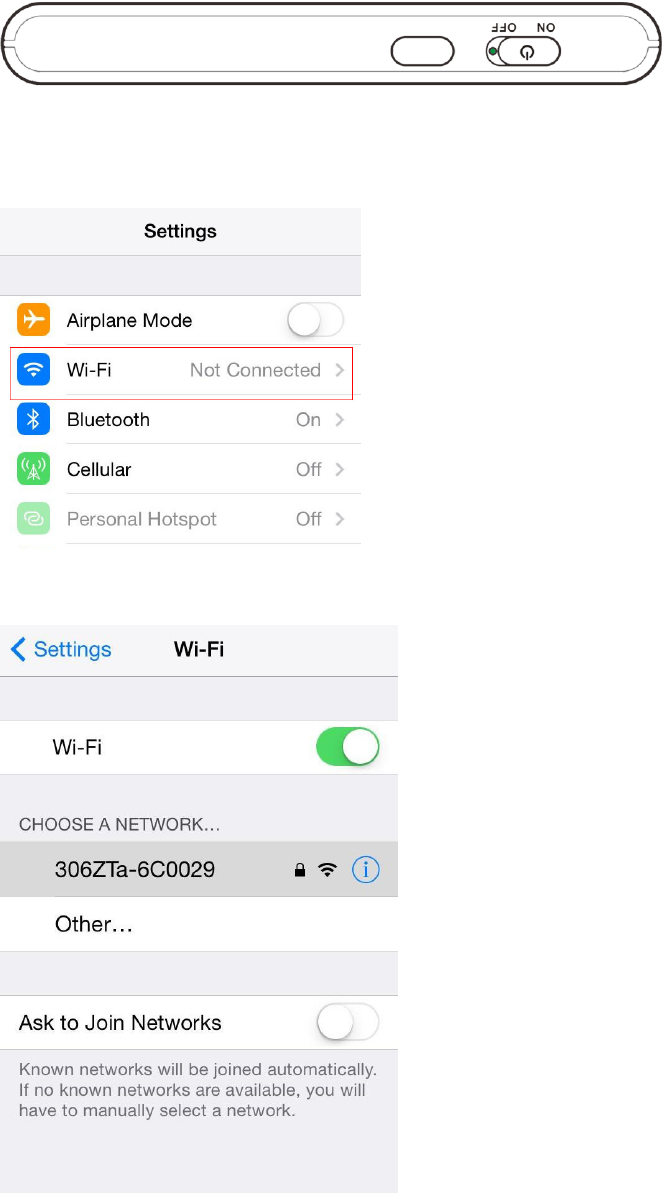Click the power symbol on device switch
This screenshot has height=1193, width=662.
527,52
